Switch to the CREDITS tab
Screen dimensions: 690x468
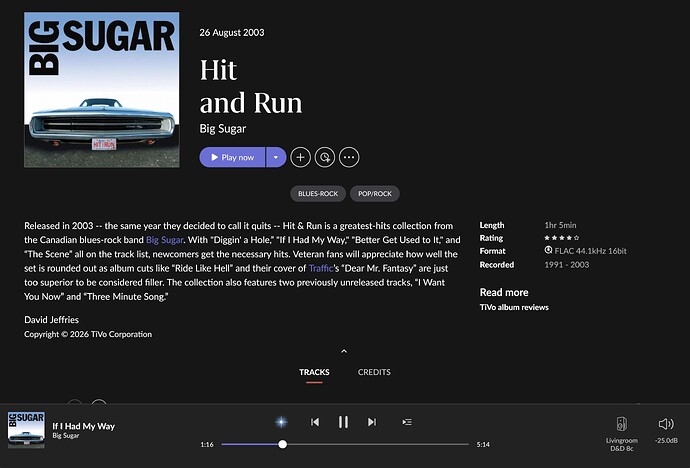coord(374,372)
